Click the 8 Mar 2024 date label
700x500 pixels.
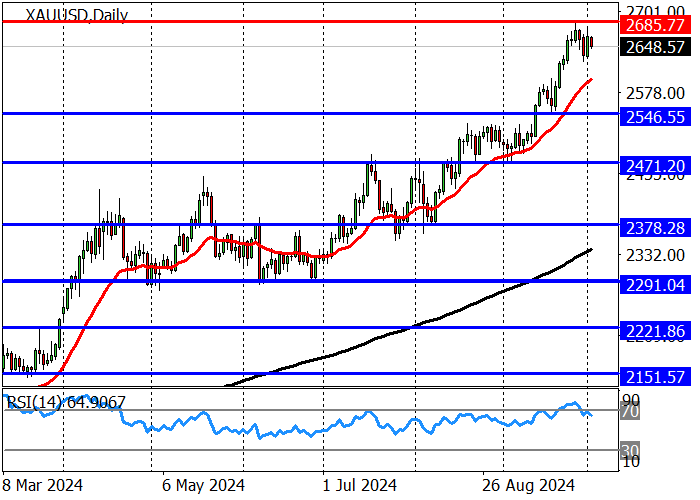coord(42,485)
